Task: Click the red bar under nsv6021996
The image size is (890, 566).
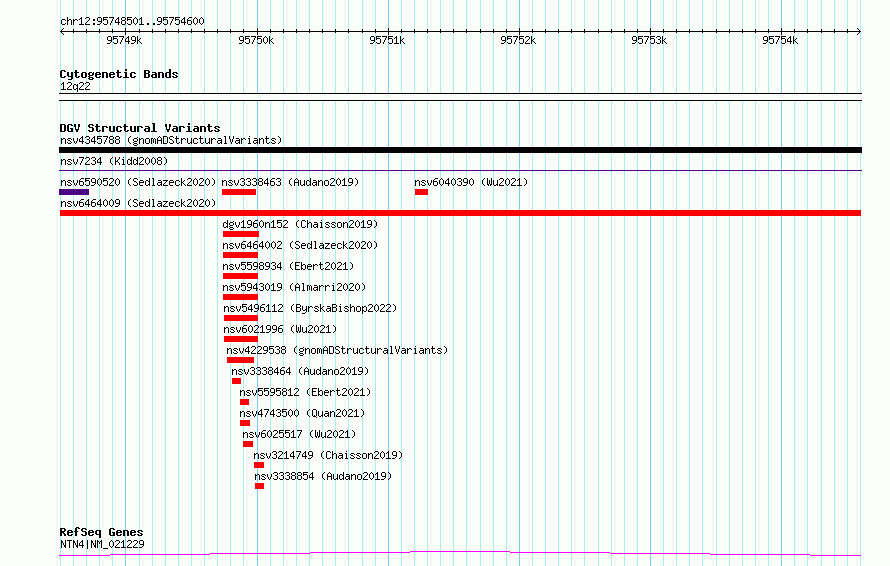Action: [x=241, y=339]
